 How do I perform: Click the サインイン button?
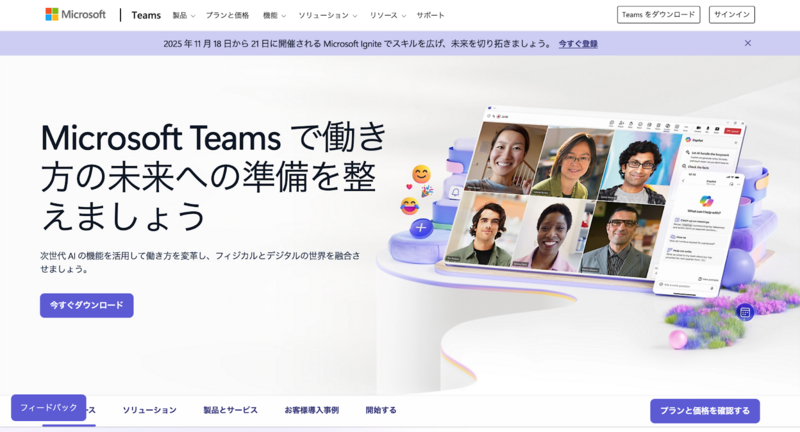(732, 15)
